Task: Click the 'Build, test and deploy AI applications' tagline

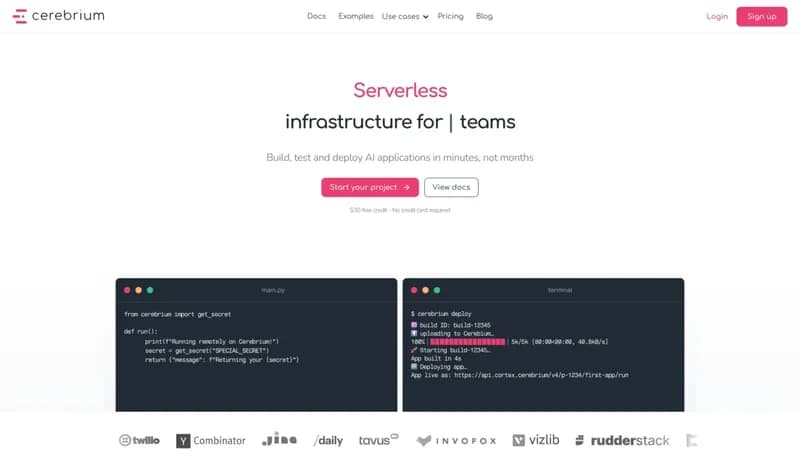Action: [400, 158]
